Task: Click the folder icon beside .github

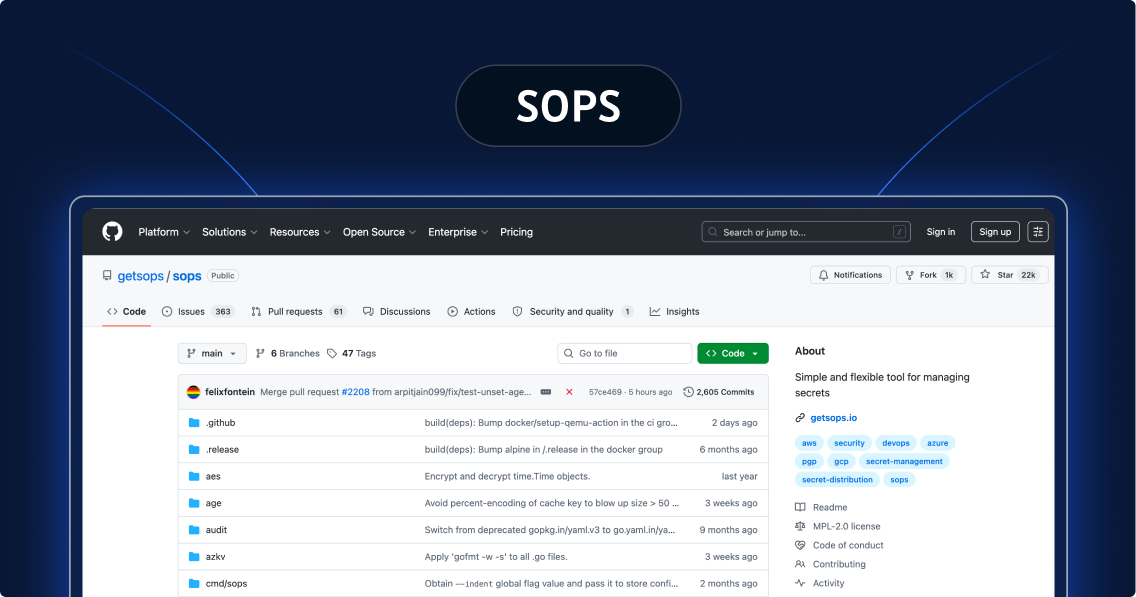Action: 194,423
